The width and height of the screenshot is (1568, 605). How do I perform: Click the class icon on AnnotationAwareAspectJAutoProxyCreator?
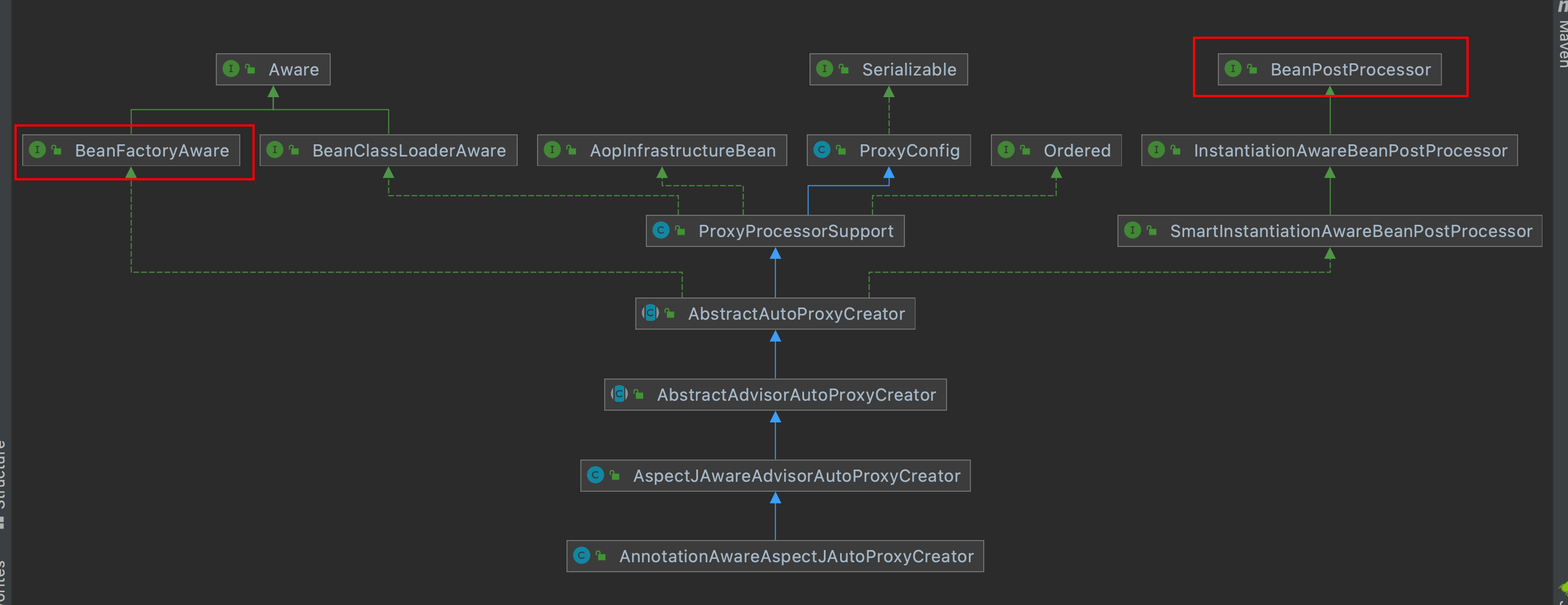pyautogui.click(x=581, y=556)
